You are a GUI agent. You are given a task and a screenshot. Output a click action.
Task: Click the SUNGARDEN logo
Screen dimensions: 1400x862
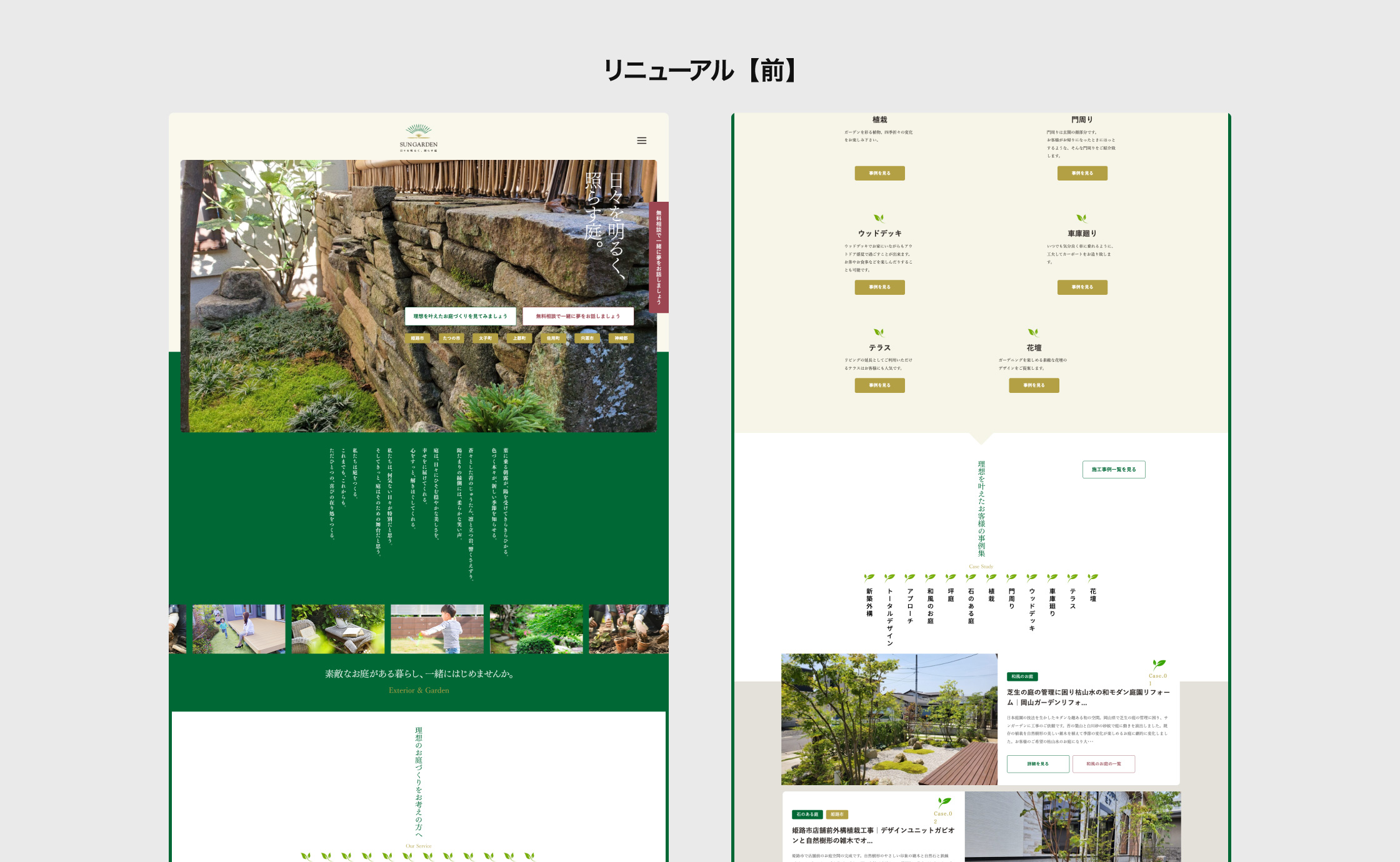point(418,138)
